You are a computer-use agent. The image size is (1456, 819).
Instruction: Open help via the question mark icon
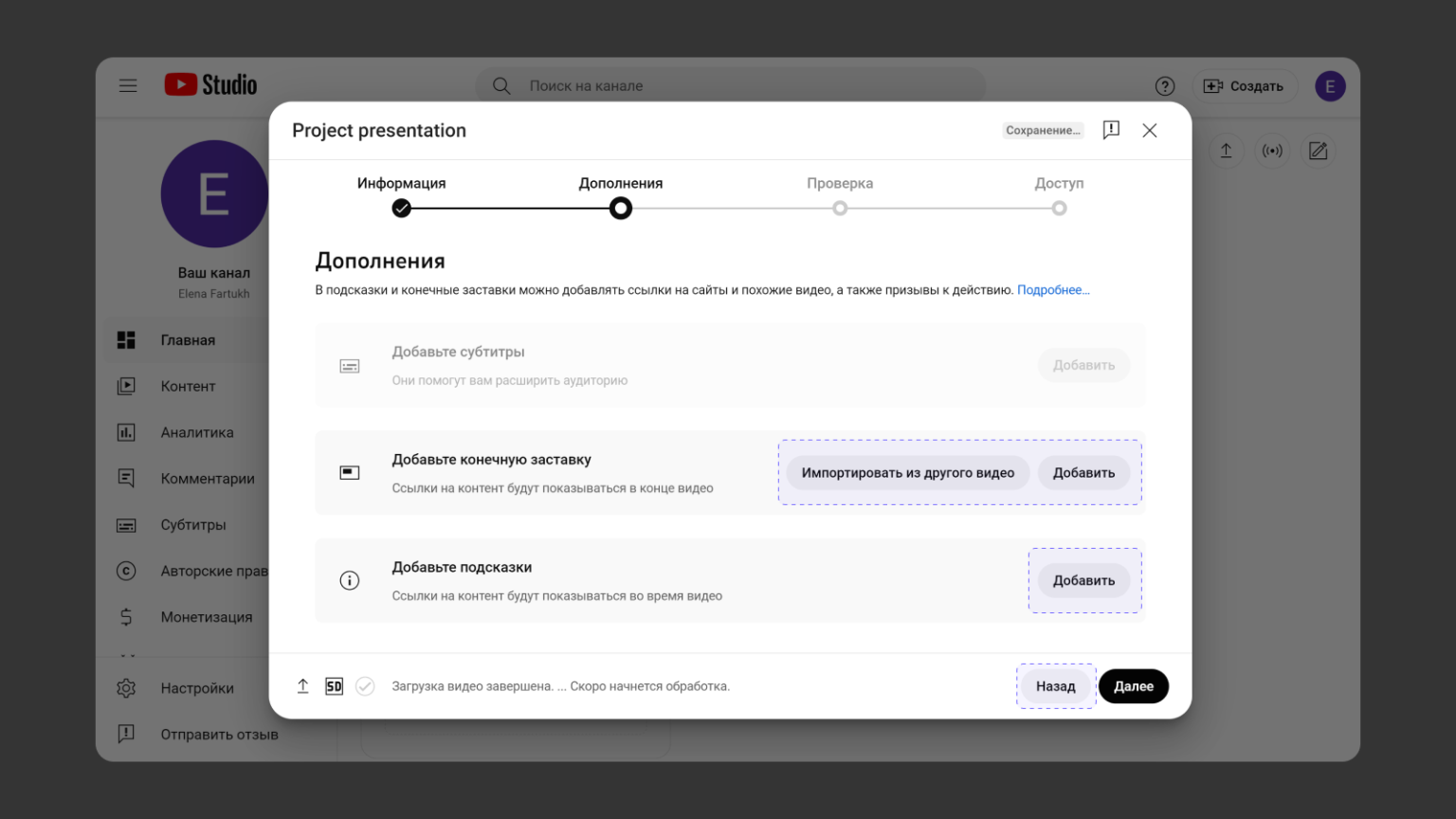pyautogui.click(x=1165, y=85)
